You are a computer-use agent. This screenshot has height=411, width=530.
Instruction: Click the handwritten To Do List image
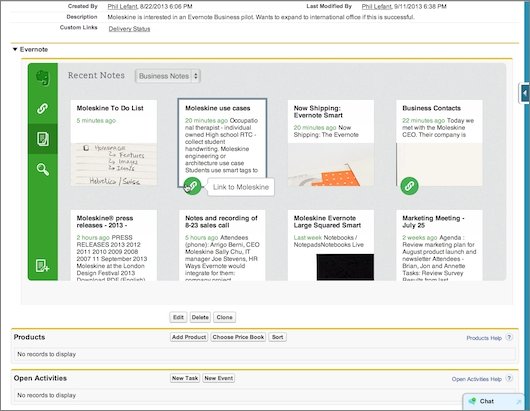click(114, 164)
